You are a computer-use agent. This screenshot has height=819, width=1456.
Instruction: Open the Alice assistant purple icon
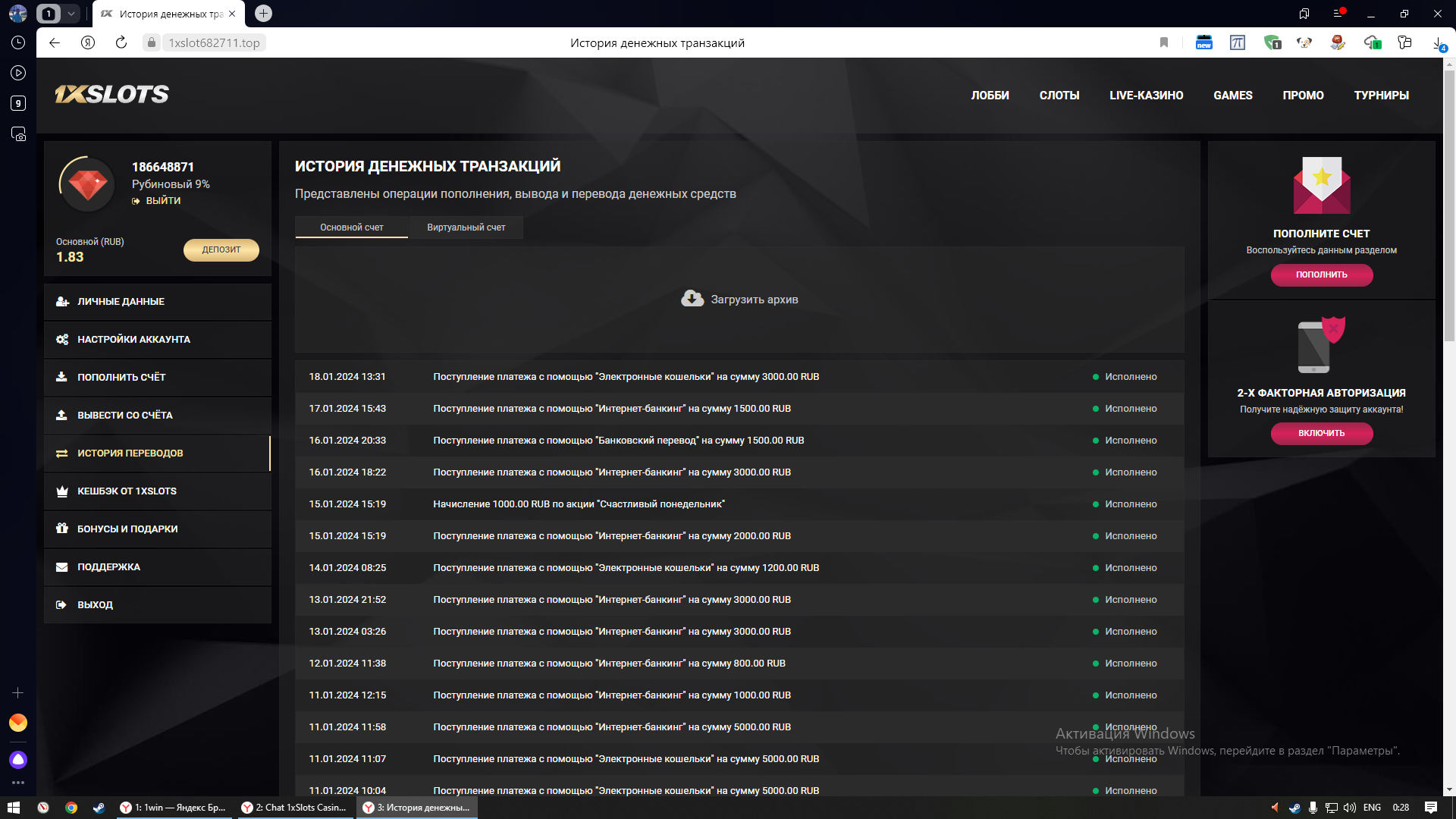pyautogui.click(x=18, y=760)
